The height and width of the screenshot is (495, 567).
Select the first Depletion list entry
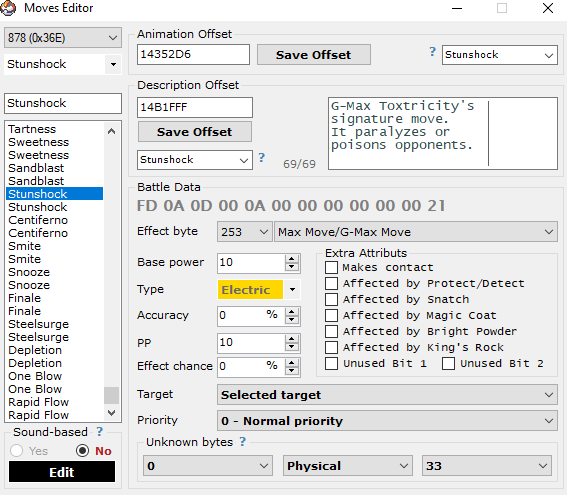click(x=55, y=350)
